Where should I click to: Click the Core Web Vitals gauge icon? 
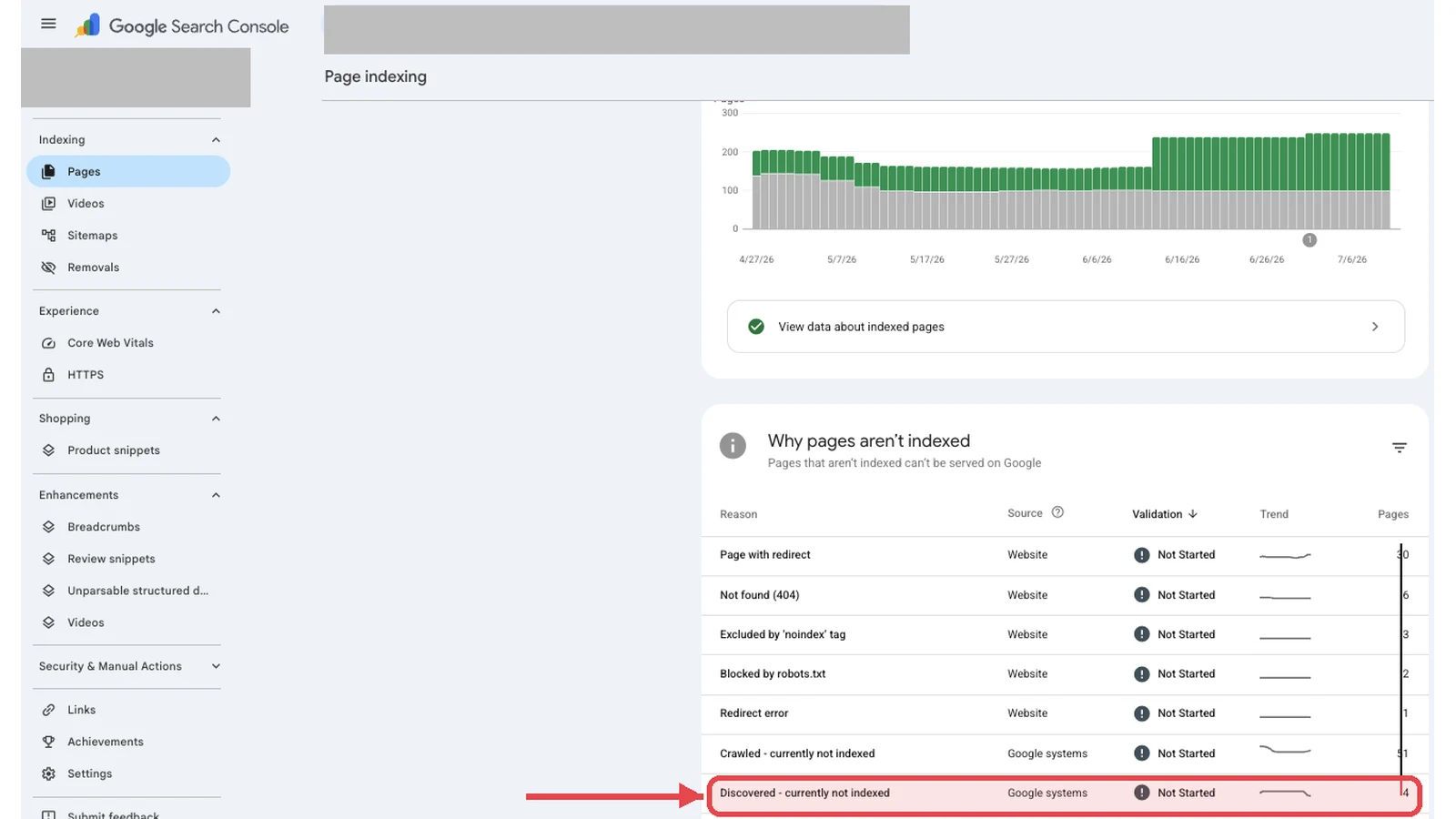point(48,342)
